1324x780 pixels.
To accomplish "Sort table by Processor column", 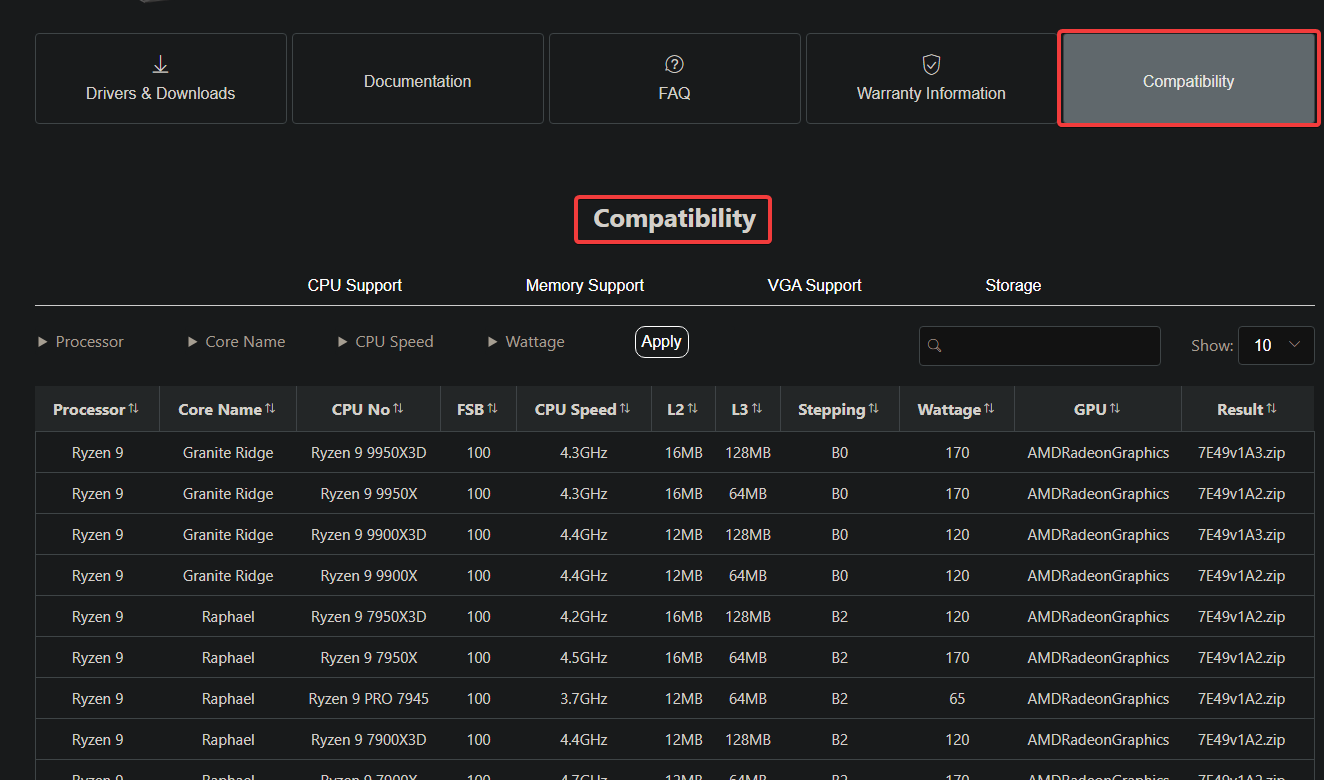I will [x=97, y=409].
